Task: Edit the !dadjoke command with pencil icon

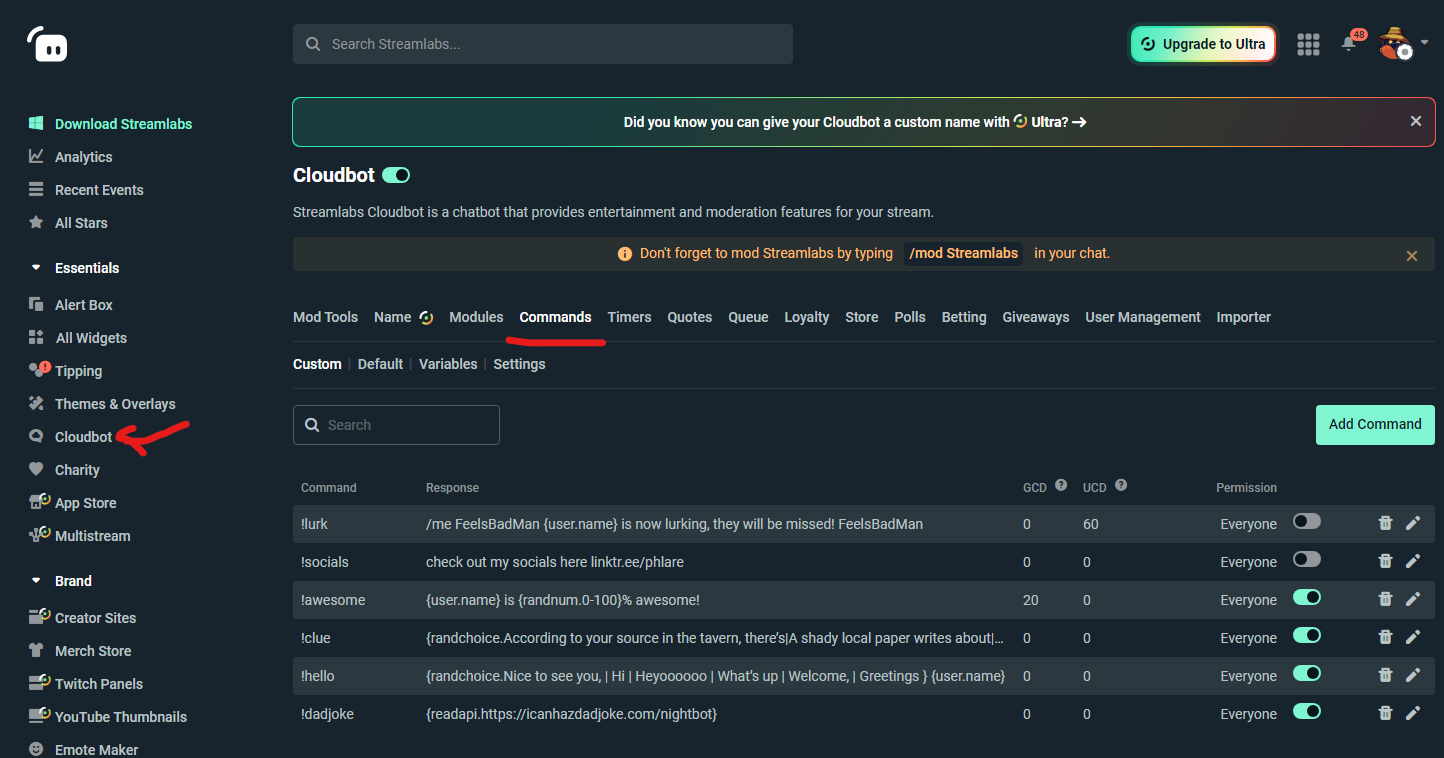Action: [x=1413, y=713]
